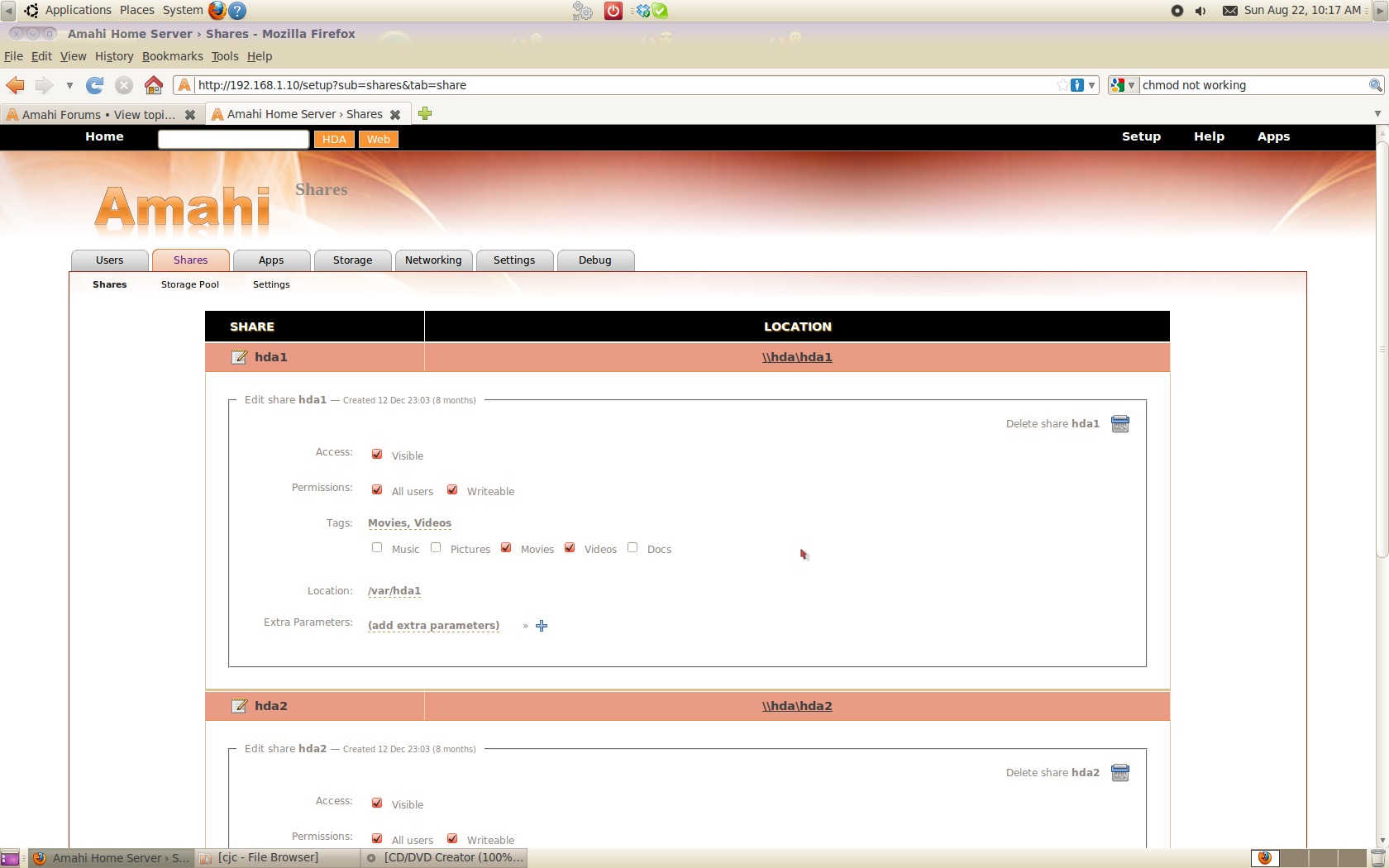This screenshot has width=1389, height=868.
Task: Launch Firefox from the top panel icon
Action: pyautogui.click(x=217, y=10)
